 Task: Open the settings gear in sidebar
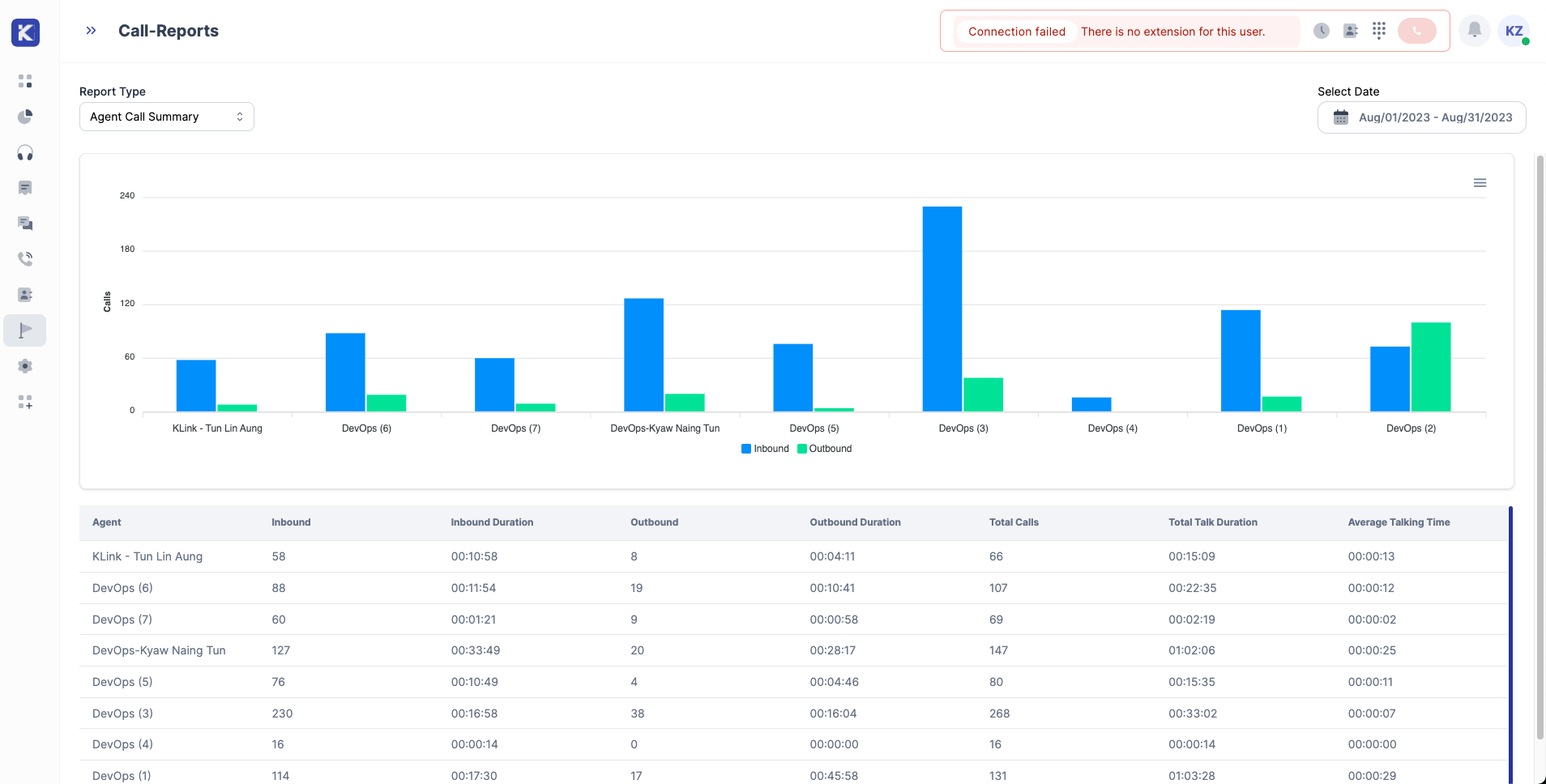tap(25, 366)
